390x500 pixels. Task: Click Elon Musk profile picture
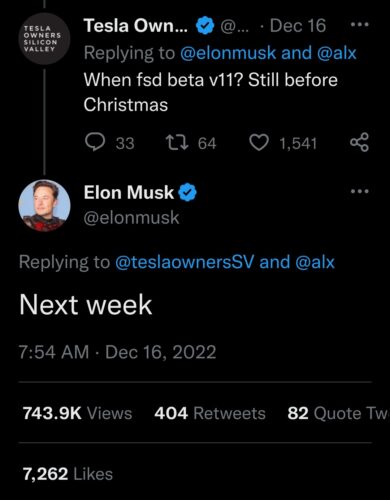44,206
